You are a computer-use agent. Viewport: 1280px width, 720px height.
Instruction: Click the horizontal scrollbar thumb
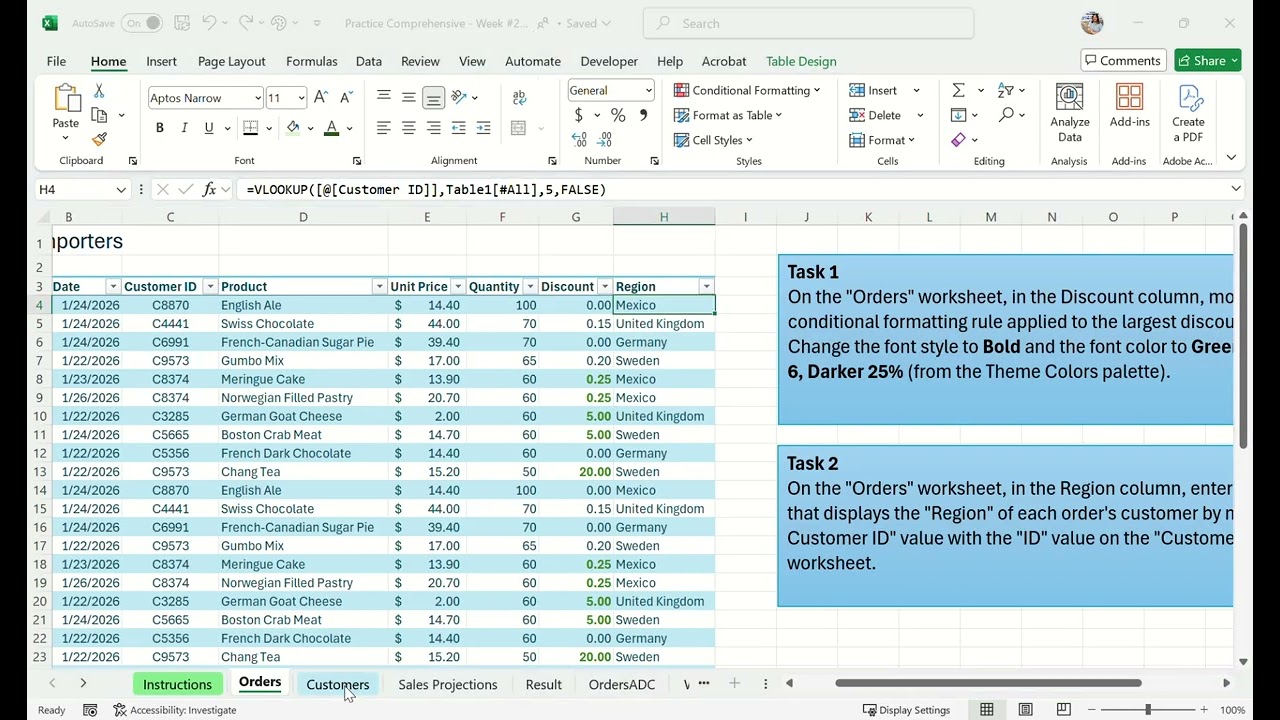pyautogui.click(x=988, y=683)
